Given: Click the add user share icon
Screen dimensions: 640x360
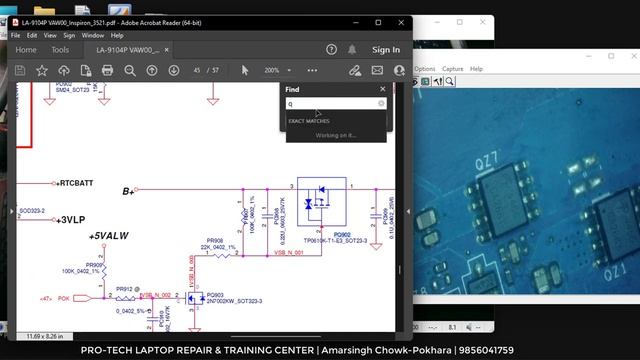Looking at the screenshot, I should coord(399,70).
